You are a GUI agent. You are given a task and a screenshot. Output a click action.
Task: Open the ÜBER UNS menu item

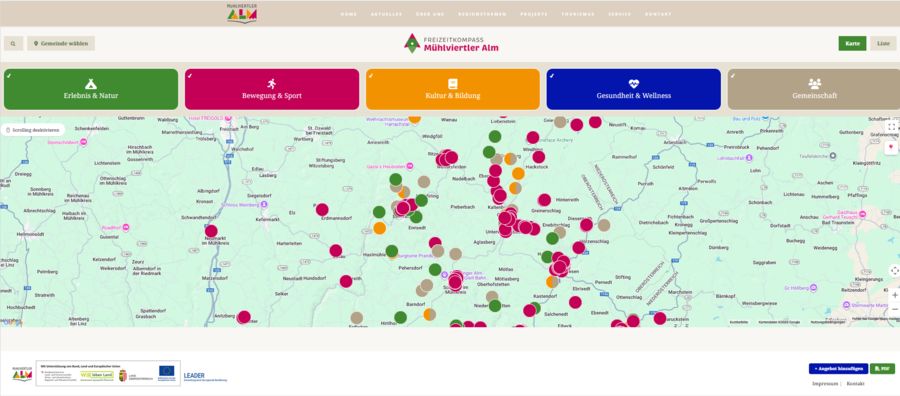tap(430, 14)
